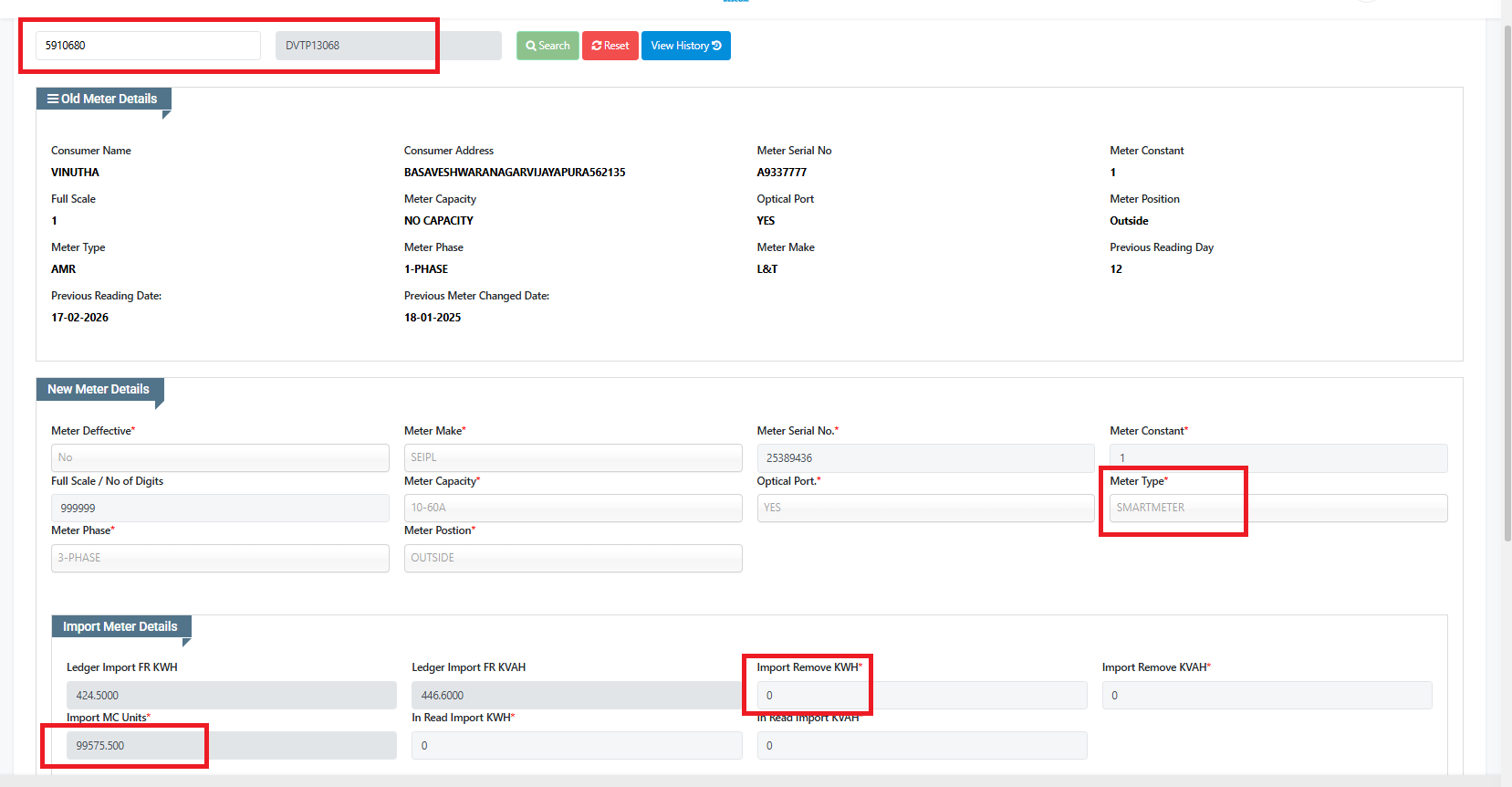Expand the Meter Make dropdown showing SEIPL
Screen dimensions: 1512x787
[x=572, y=457]
